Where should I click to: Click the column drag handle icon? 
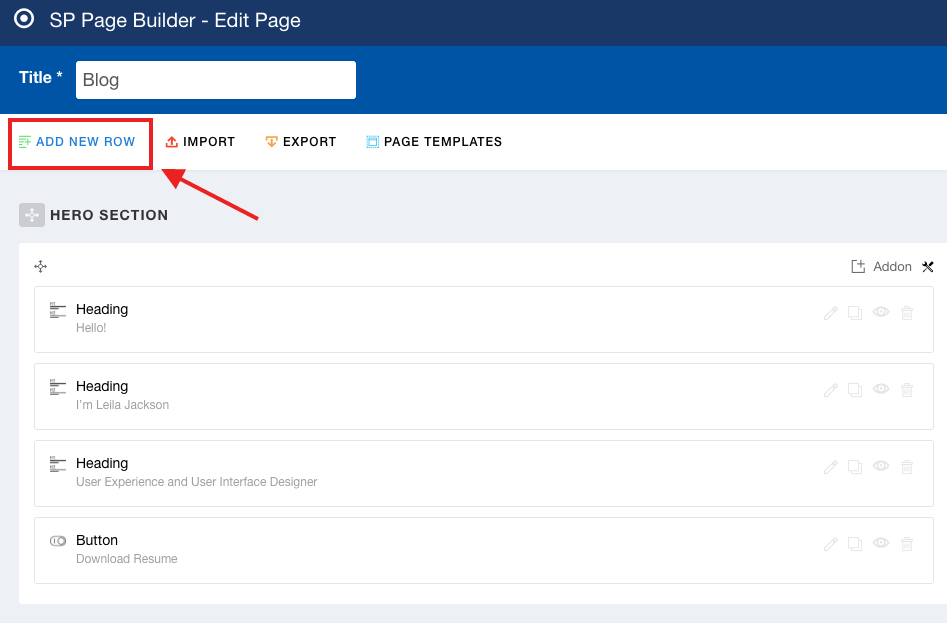[41, 267]
